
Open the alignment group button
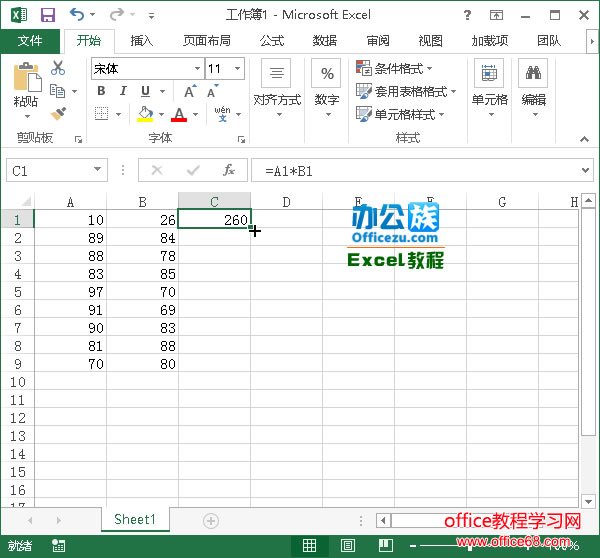tap(277, 89)
